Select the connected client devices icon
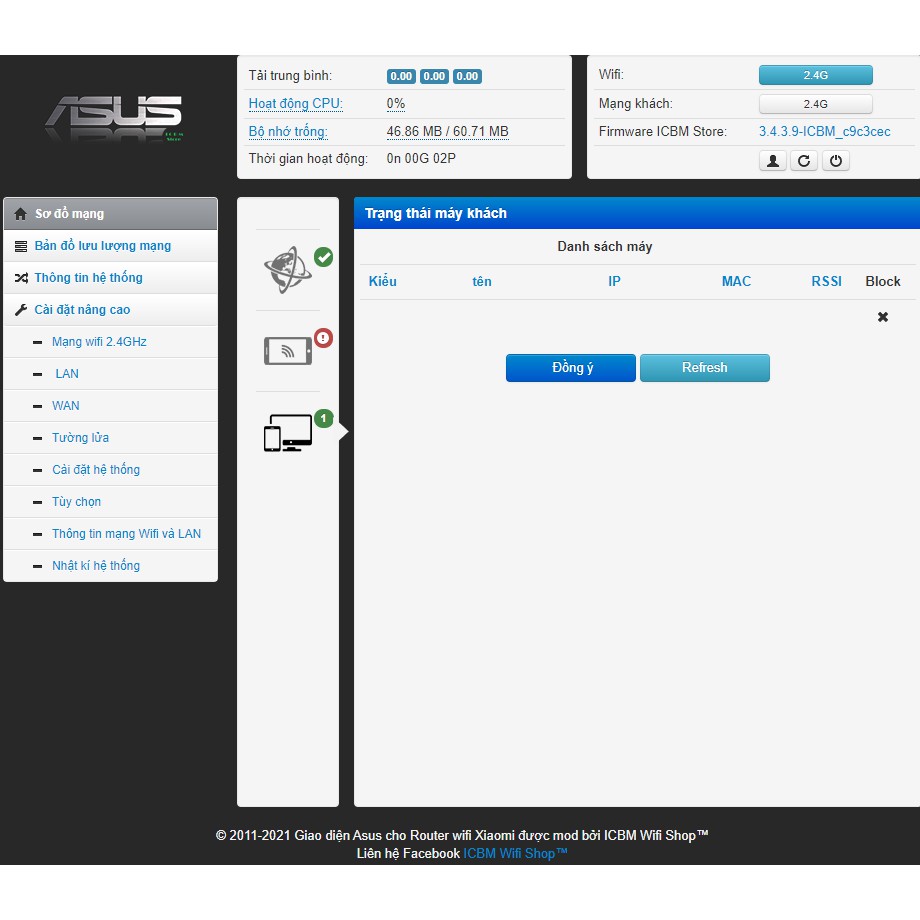 [x=287, y=433]
